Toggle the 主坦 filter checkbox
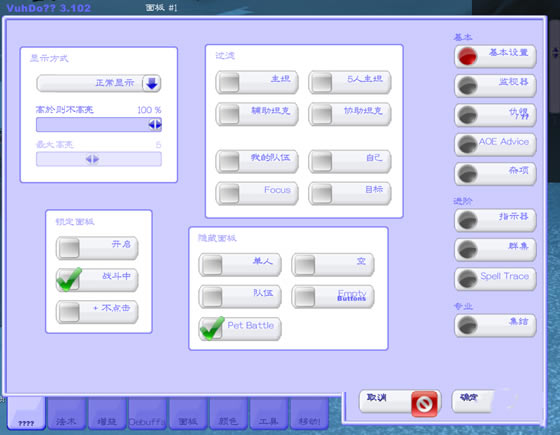The image size is (560, 435). tap(229, 82)
